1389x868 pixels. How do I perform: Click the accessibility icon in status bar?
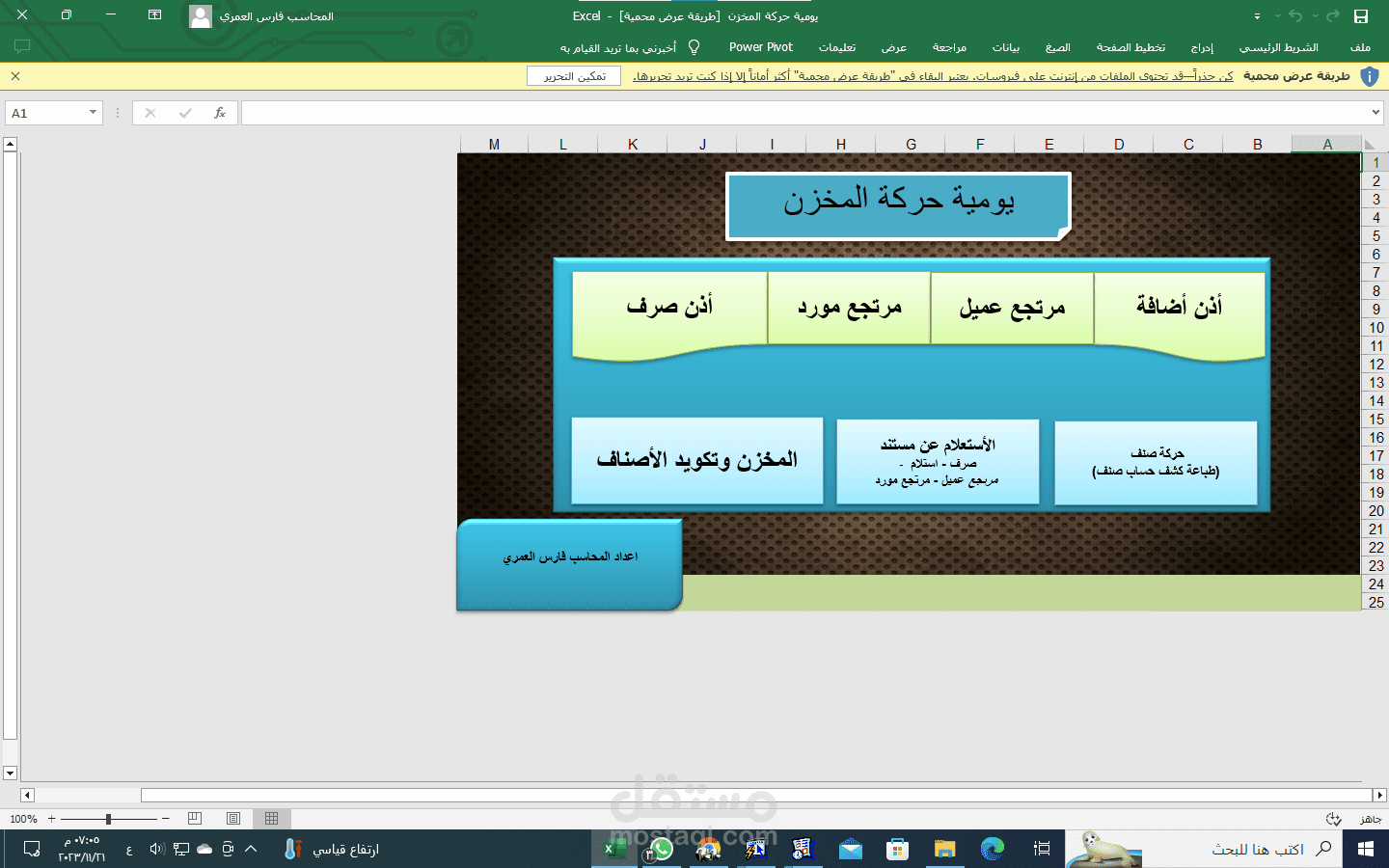(x=1334, y=819)
